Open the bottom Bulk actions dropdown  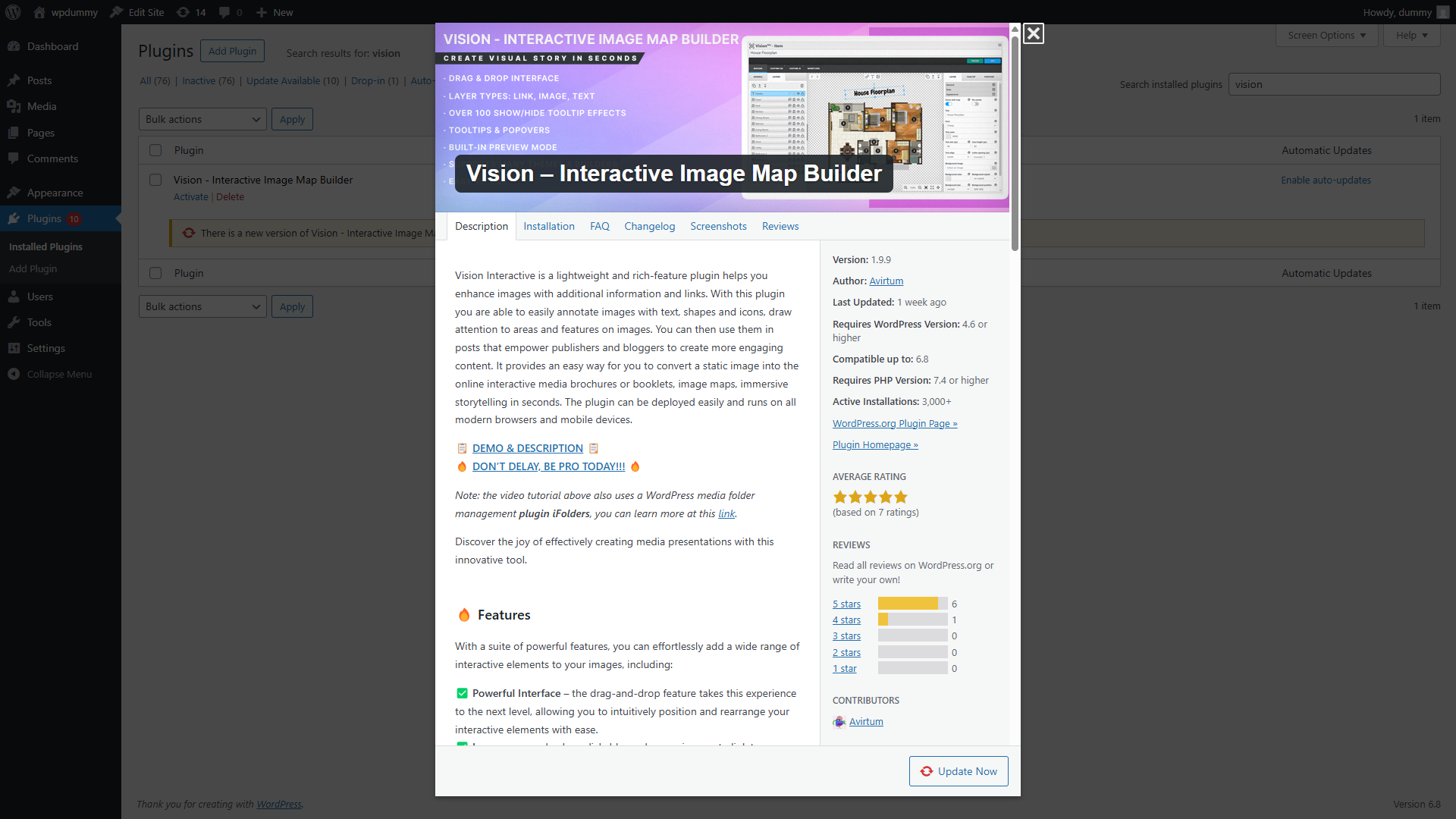tap(202, 306)
